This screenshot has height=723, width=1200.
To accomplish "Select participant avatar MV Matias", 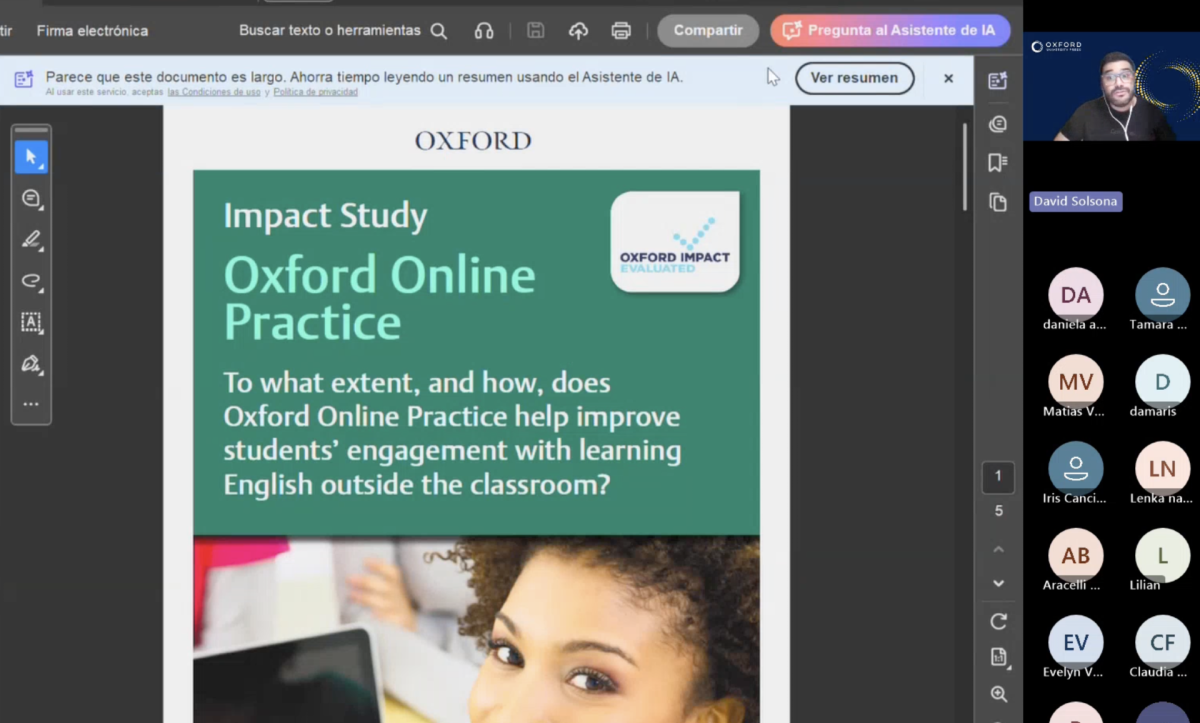I will click(x=1076, y=382).
